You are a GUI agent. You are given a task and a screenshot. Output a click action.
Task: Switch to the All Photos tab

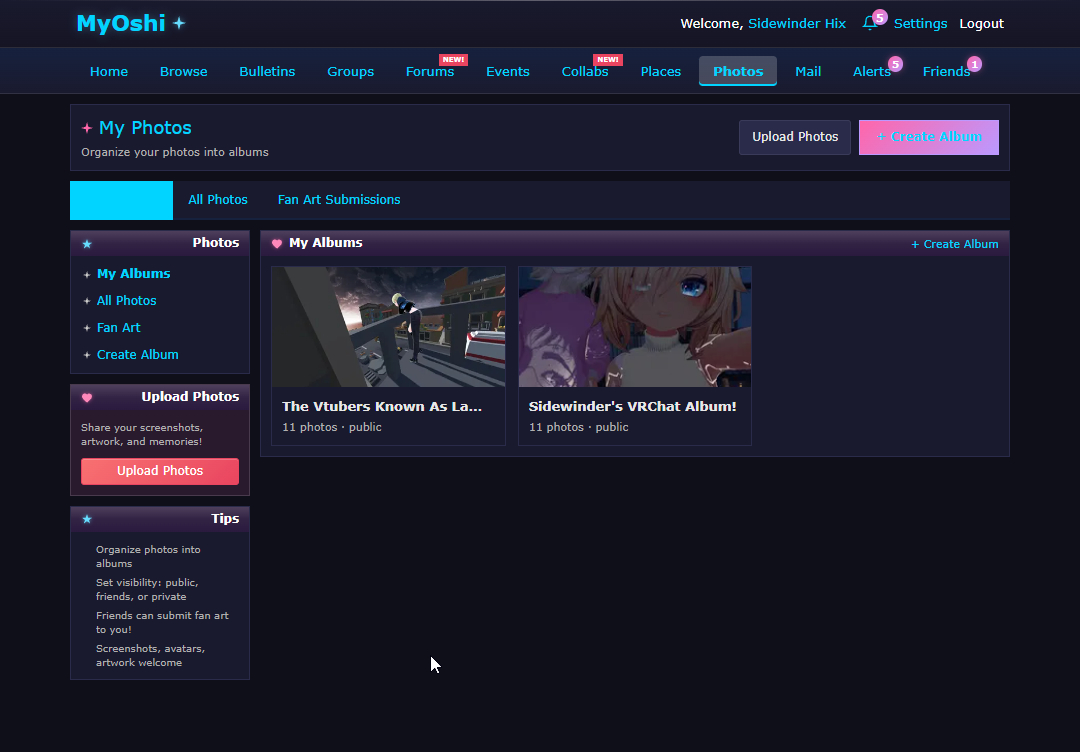pos(218,200)
